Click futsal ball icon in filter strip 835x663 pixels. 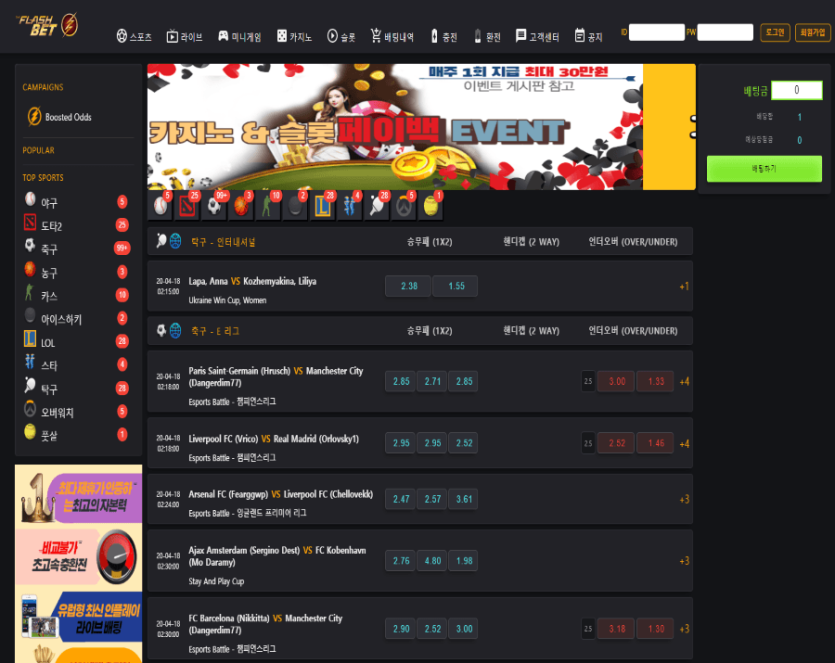[x=431, y=206]
